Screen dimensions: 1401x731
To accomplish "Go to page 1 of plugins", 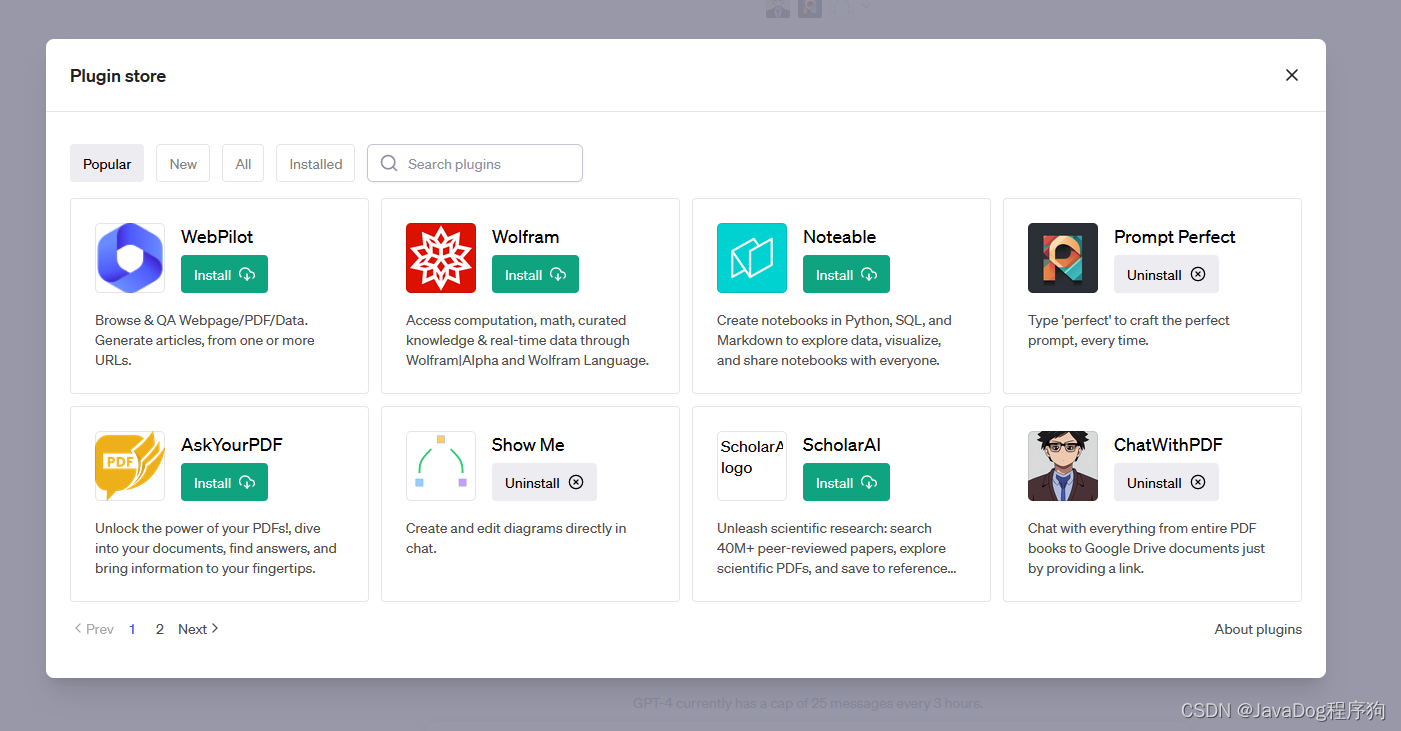I will point(132,629).
